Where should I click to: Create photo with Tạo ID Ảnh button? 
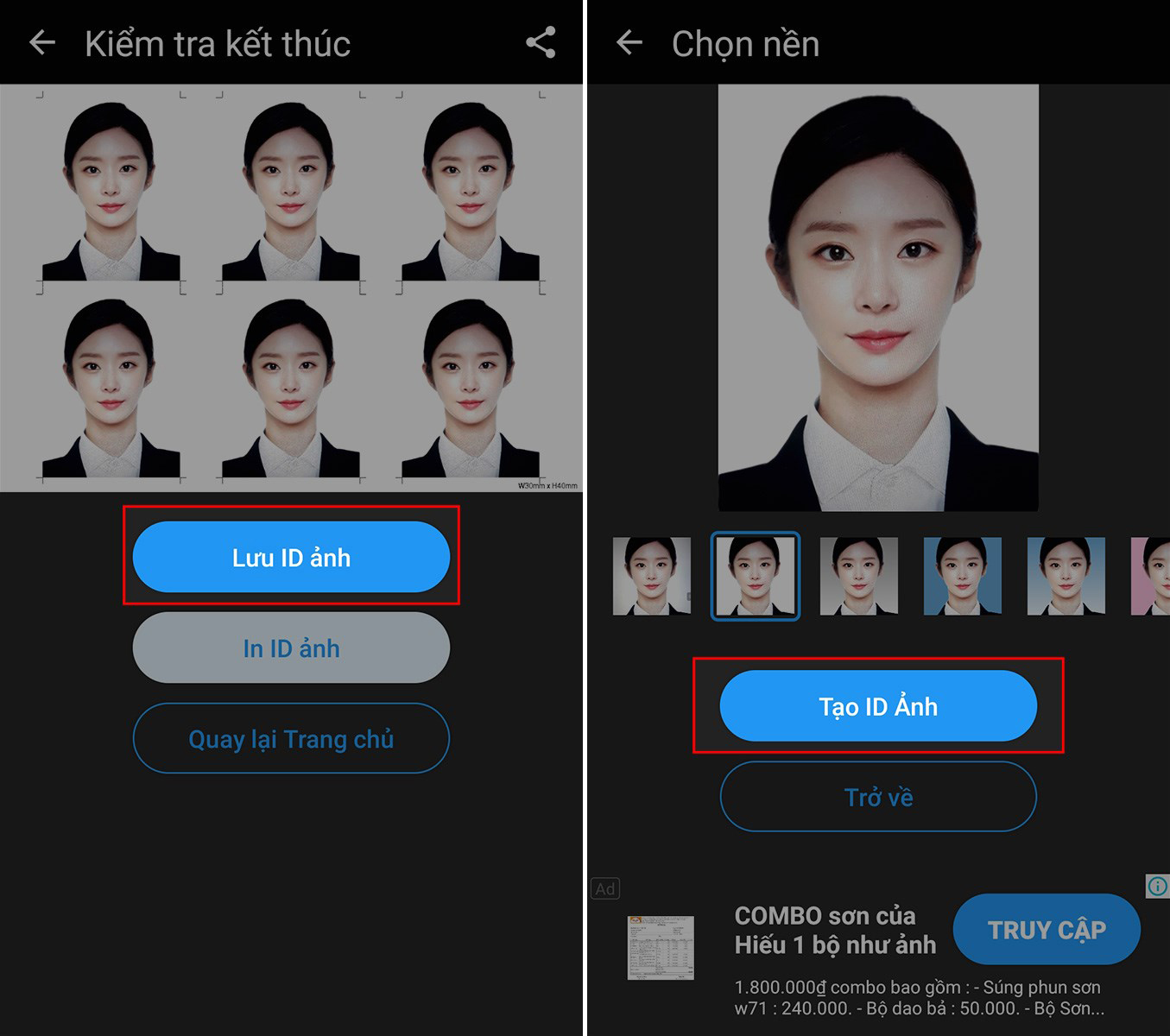(x=878, y=706)
